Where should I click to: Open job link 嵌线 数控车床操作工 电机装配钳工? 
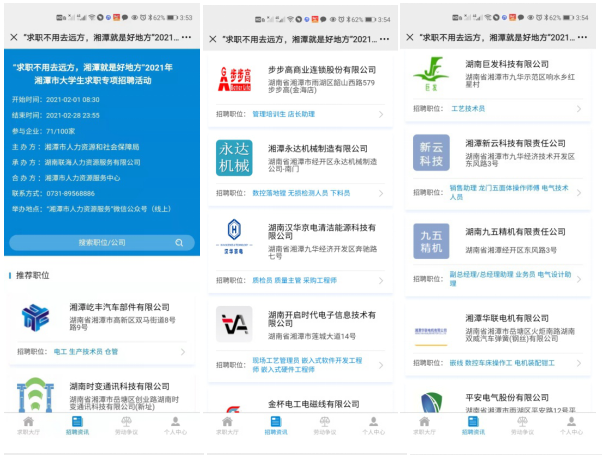tap(502, 363)
